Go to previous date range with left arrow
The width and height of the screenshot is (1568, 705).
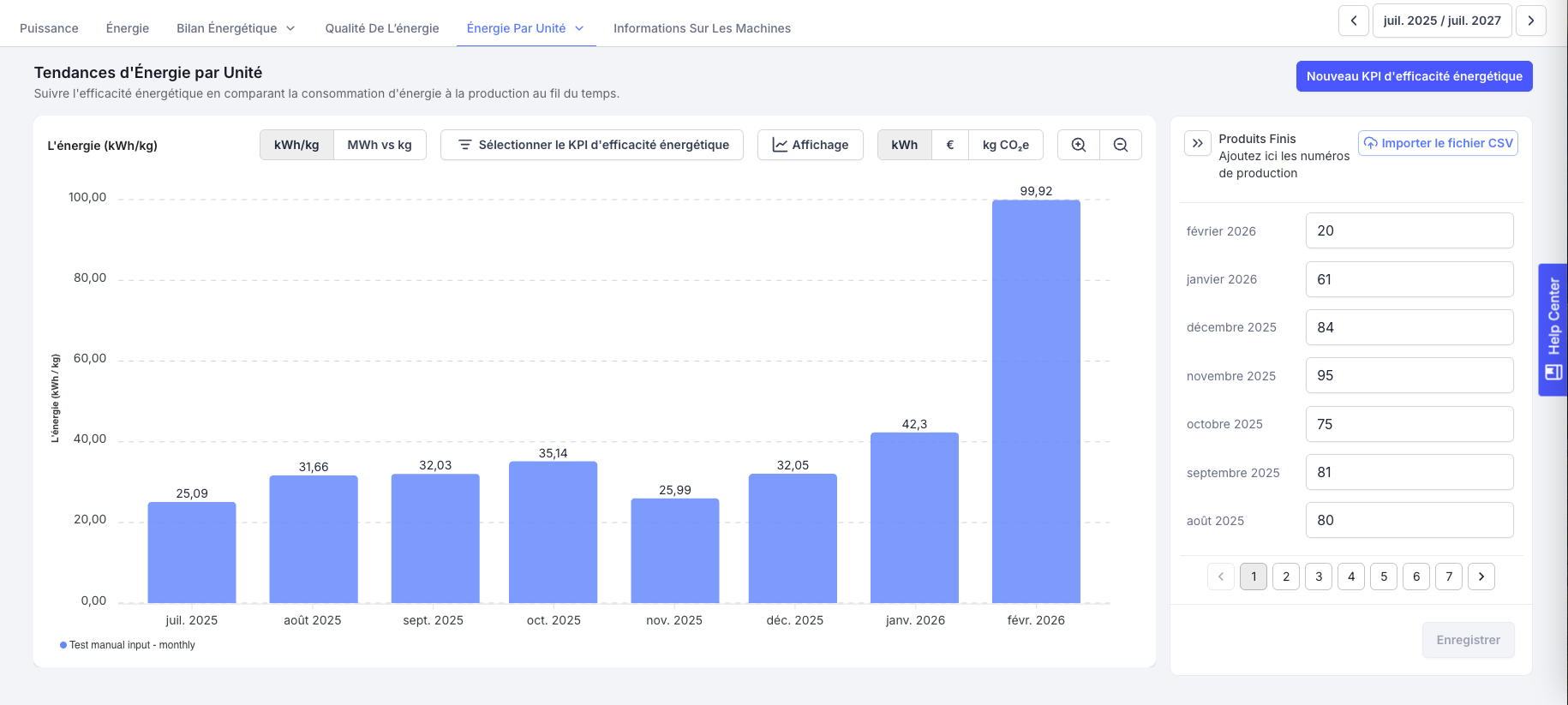point(1353,21)
